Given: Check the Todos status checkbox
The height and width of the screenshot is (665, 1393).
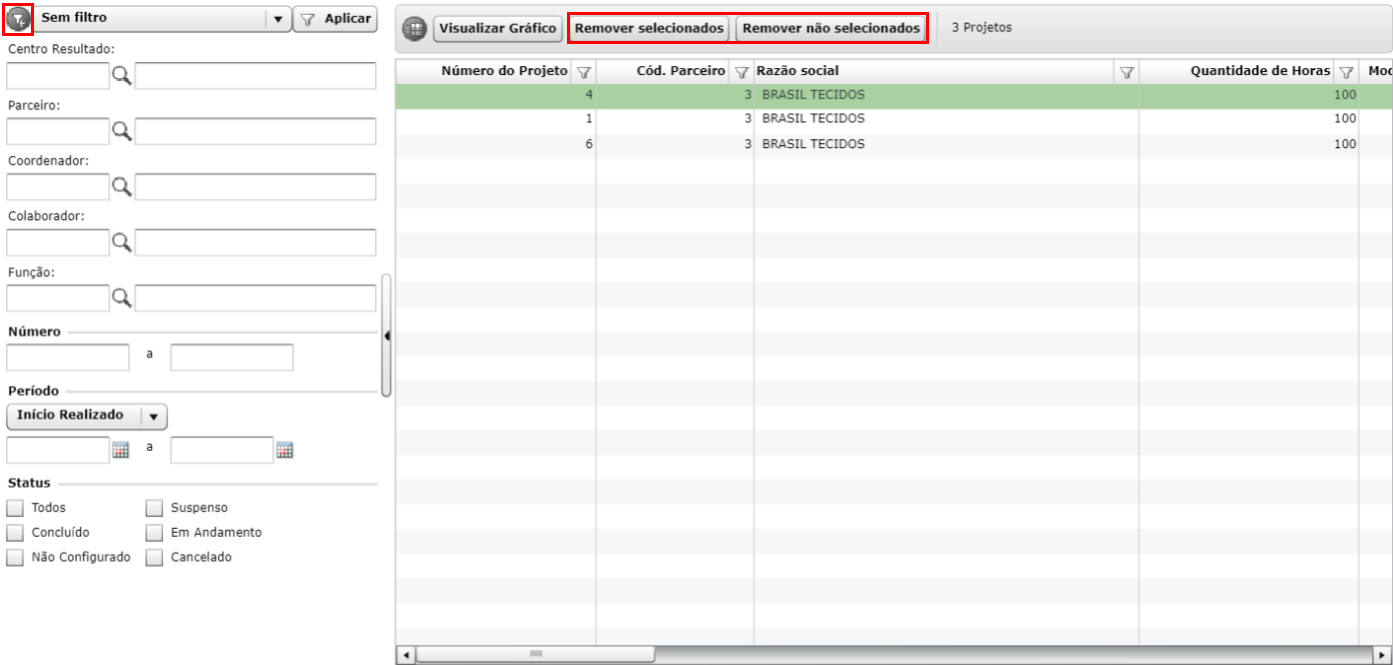Looking at the screenshot, I should pos(15,508).
